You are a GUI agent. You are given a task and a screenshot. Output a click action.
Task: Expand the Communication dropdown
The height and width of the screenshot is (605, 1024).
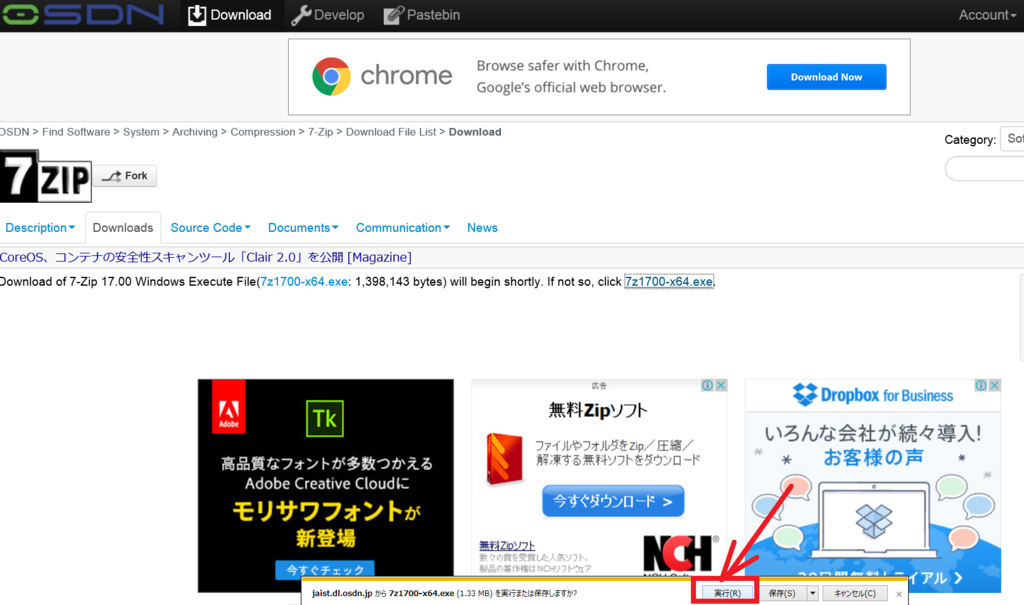pyautogui.click(x=403, y=228)
